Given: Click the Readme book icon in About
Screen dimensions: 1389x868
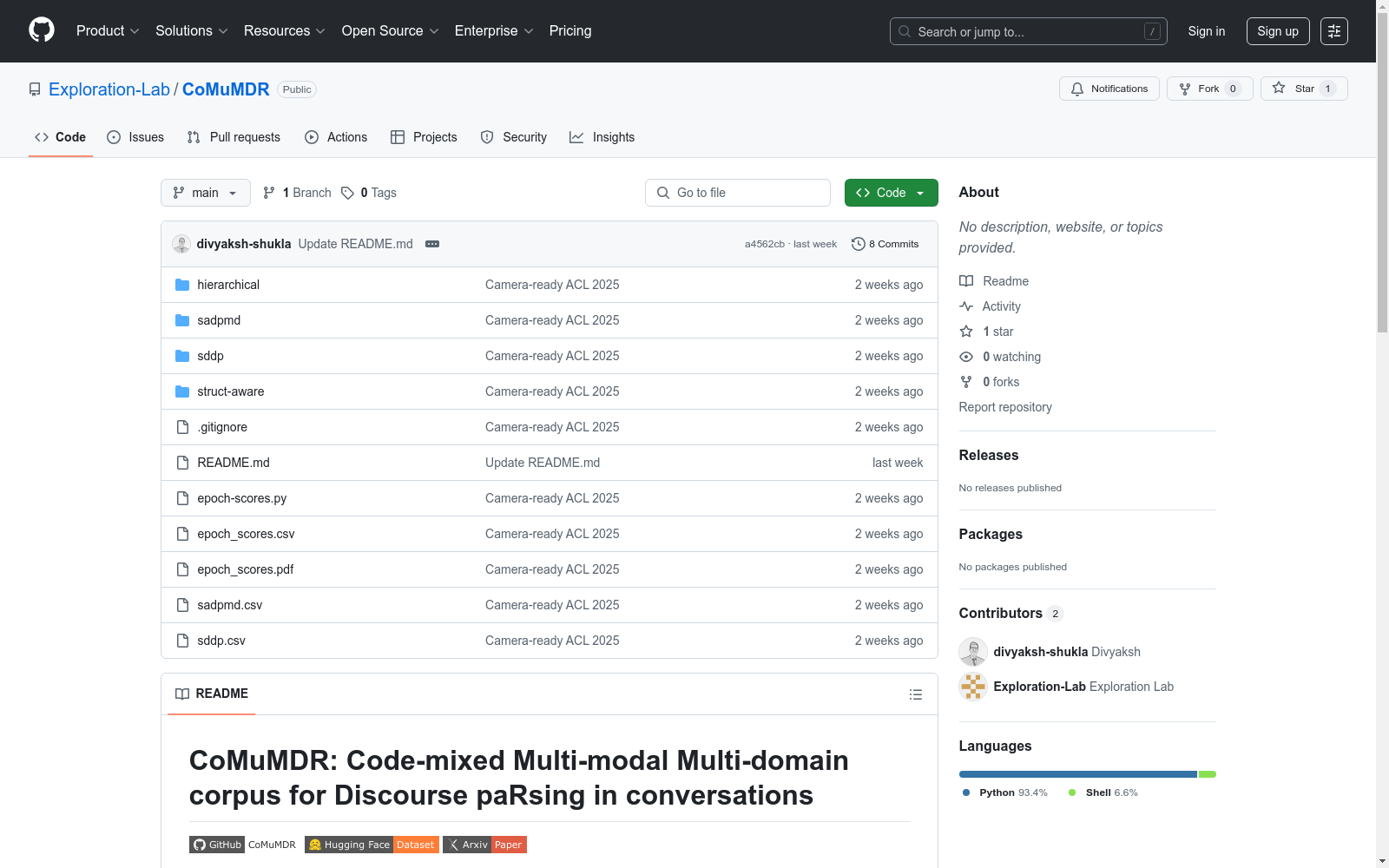Looking at the screenshot, I should click(x=966, y=281).
